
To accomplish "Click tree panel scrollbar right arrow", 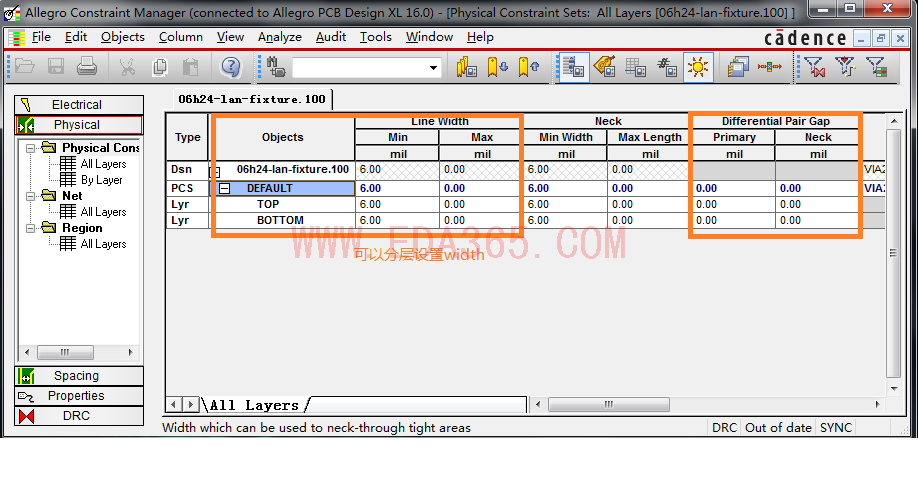I will coord(130,352).
